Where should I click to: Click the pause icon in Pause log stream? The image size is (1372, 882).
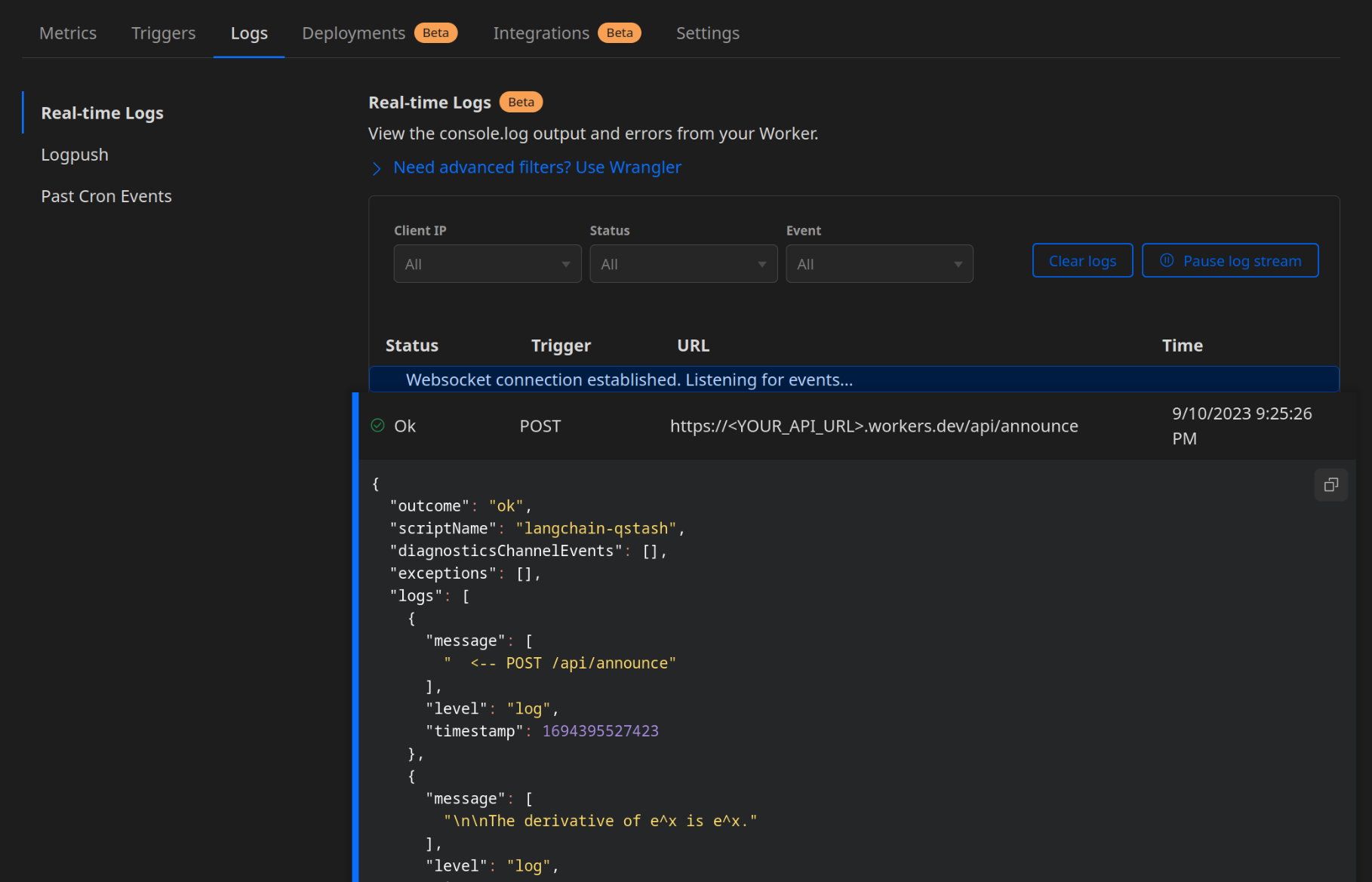click(1167, 260)
